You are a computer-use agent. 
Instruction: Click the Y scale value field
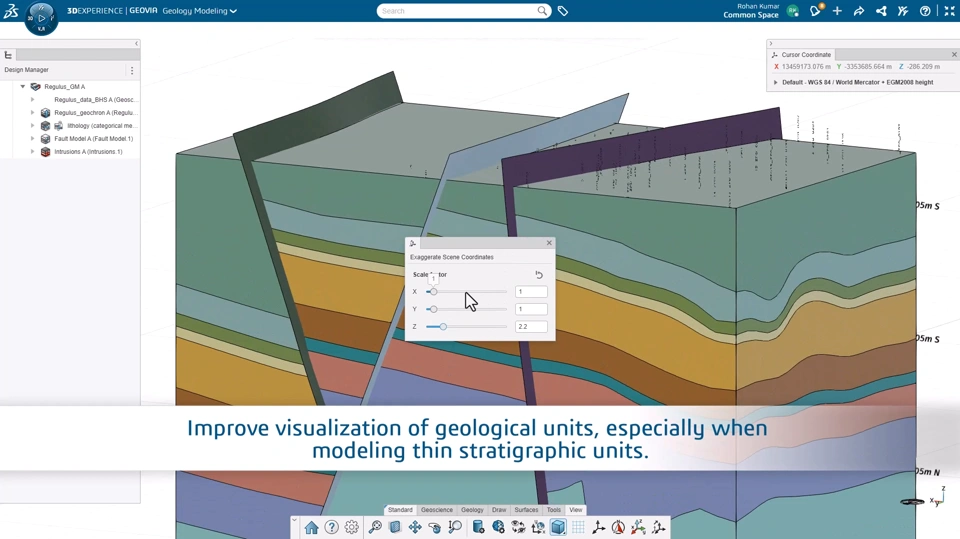click(531, 309)
